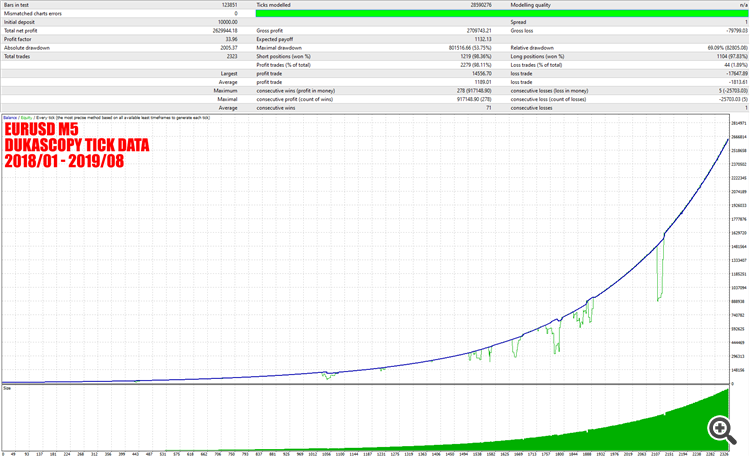Select largest loss trade value -17647.89
The height and width of the screenshot is (457, 750).
coord(737,74)
